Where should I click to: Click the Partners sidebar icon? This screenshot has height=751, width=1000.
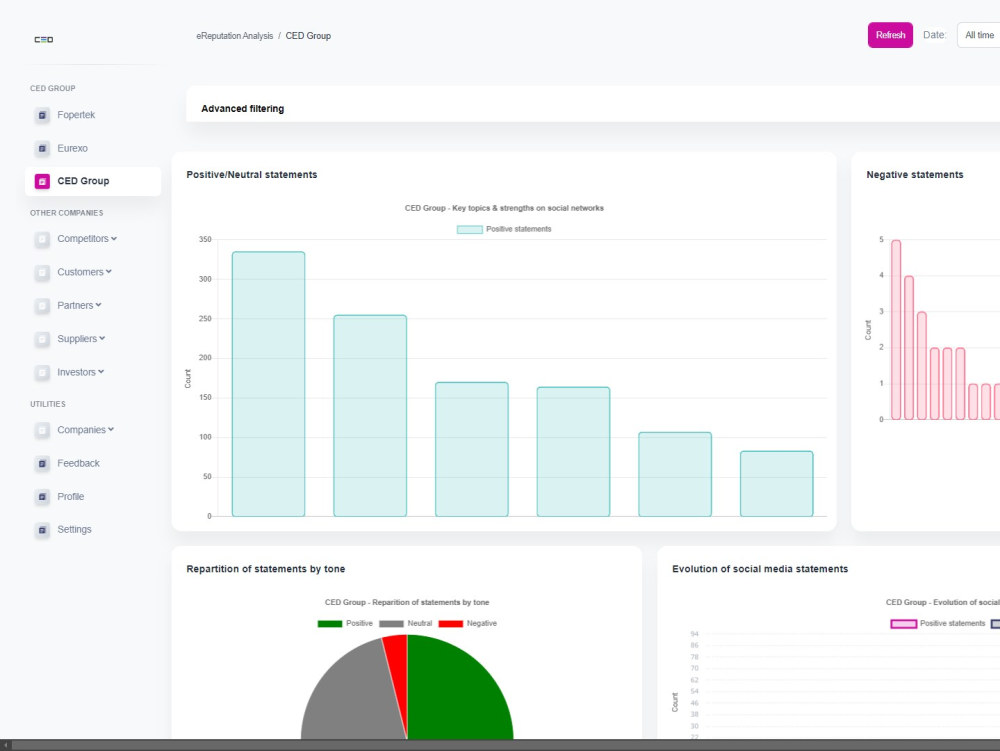42,306
